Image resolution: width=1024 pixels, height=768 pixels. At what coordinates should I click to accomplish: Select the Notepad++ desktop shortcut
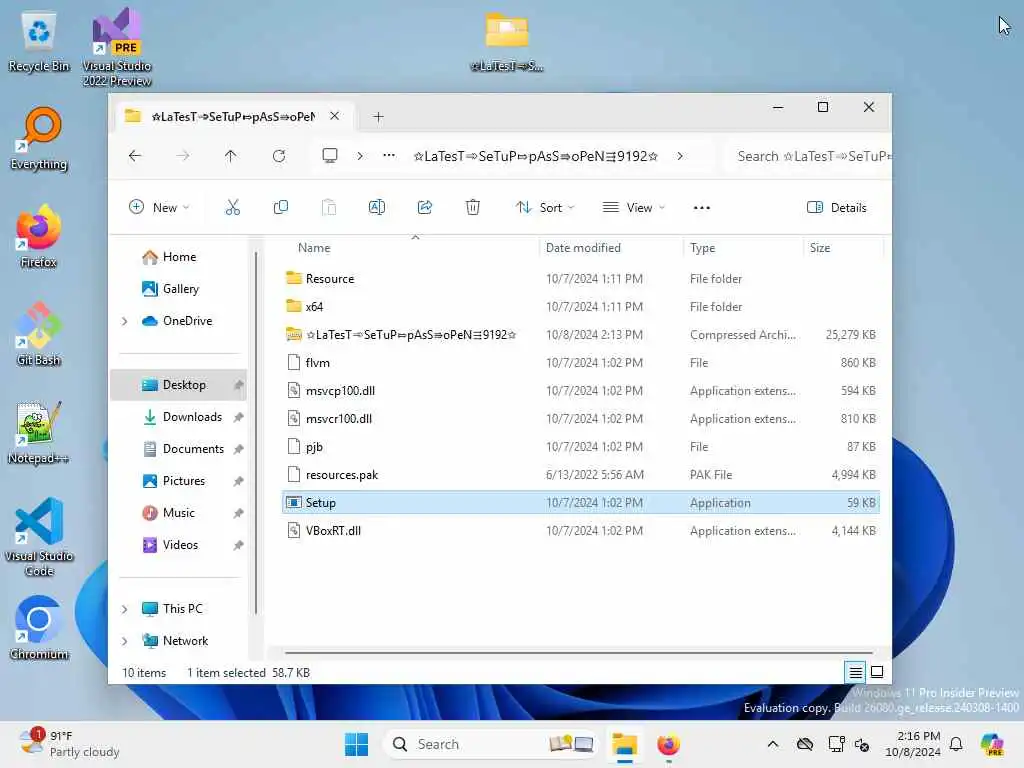click(x=39, y=432)
